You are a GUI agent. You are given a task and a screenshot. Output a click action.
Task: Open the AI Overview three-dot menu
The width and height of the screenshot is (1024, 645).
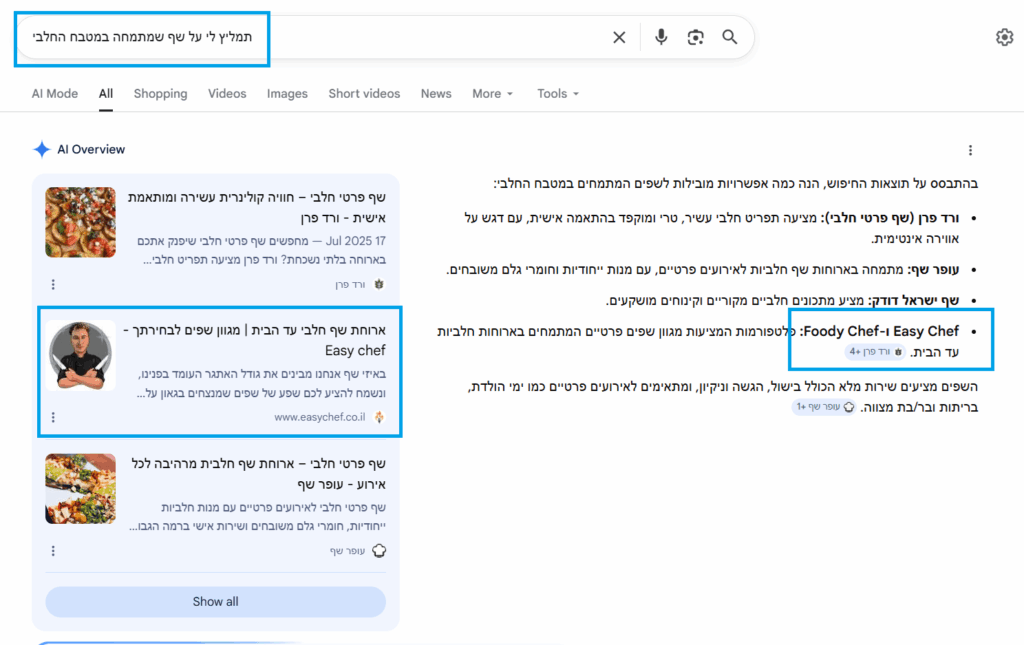tap(970, 148)
